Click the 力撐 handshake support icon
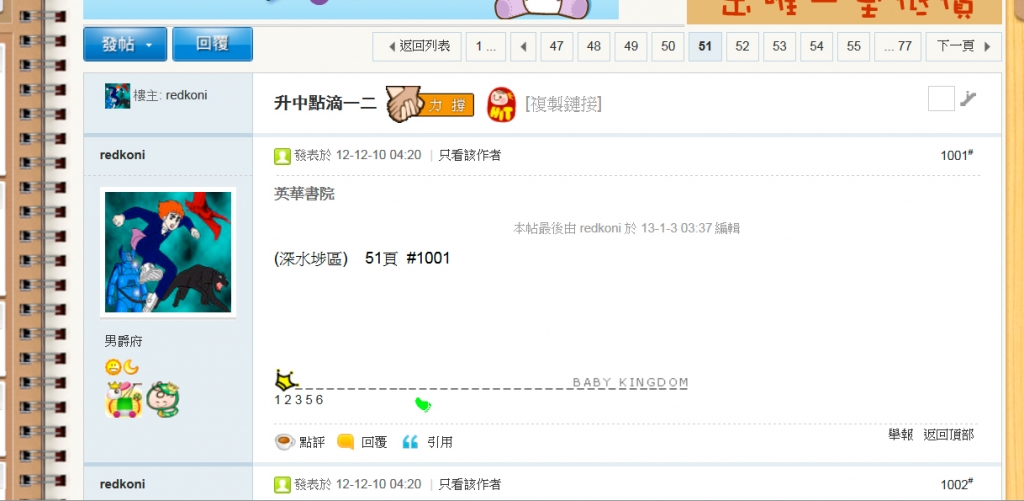This screenshot has height=501, width=1024. click(430, 104)
